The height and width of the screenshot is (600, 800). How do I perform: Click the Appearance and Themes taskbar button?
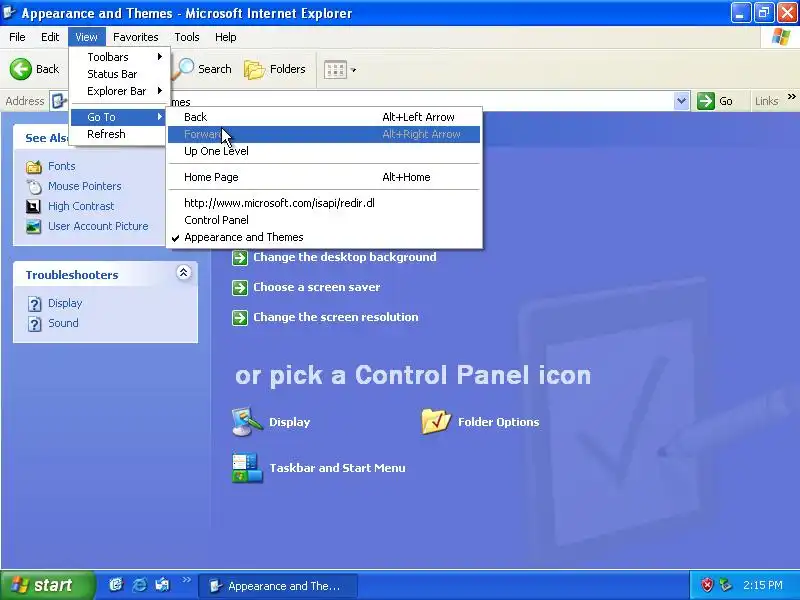click(278, 586)
